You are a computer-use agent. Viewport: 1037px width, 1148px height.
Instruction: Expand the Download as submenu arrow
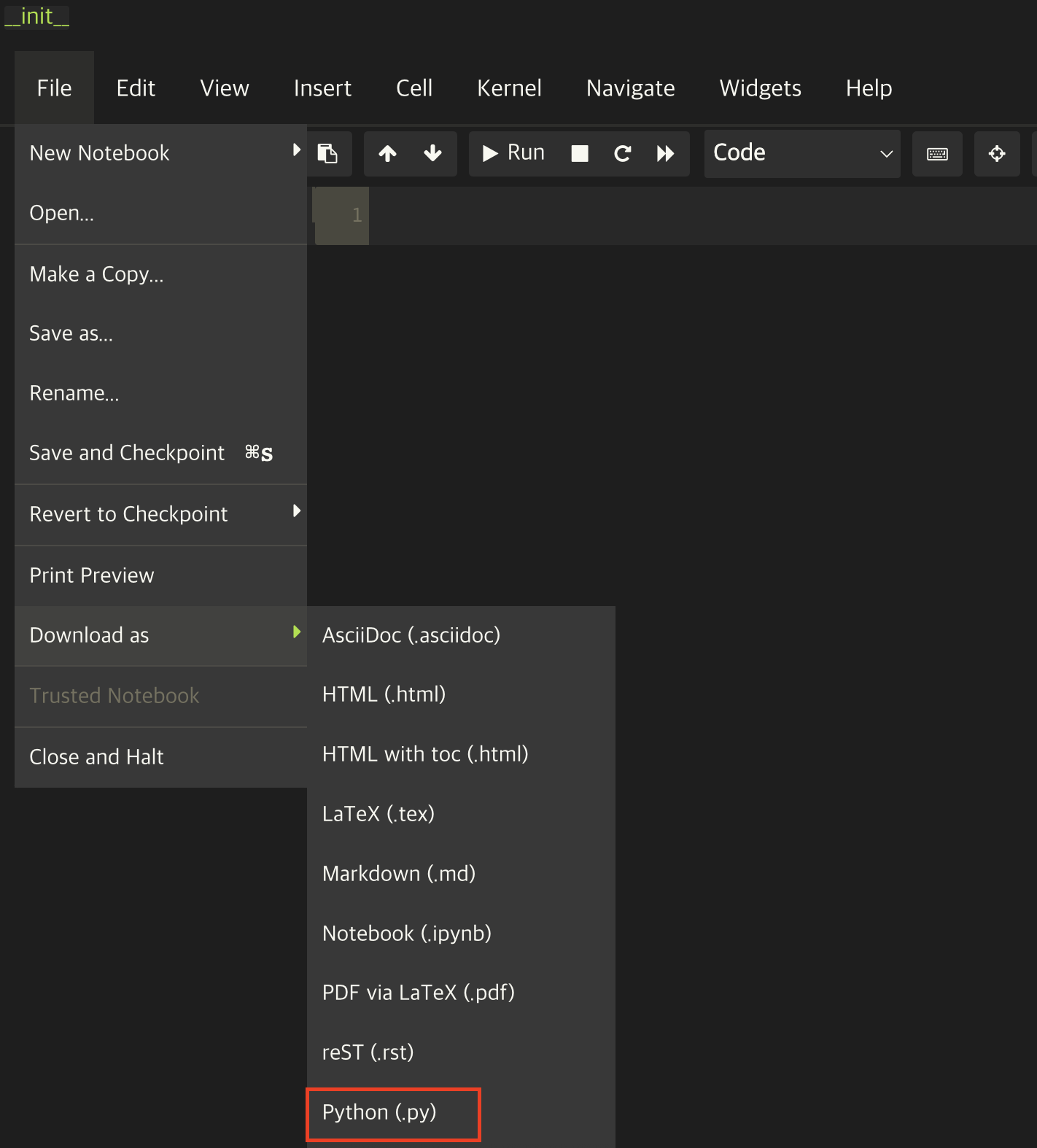click(x=296, y=632)
